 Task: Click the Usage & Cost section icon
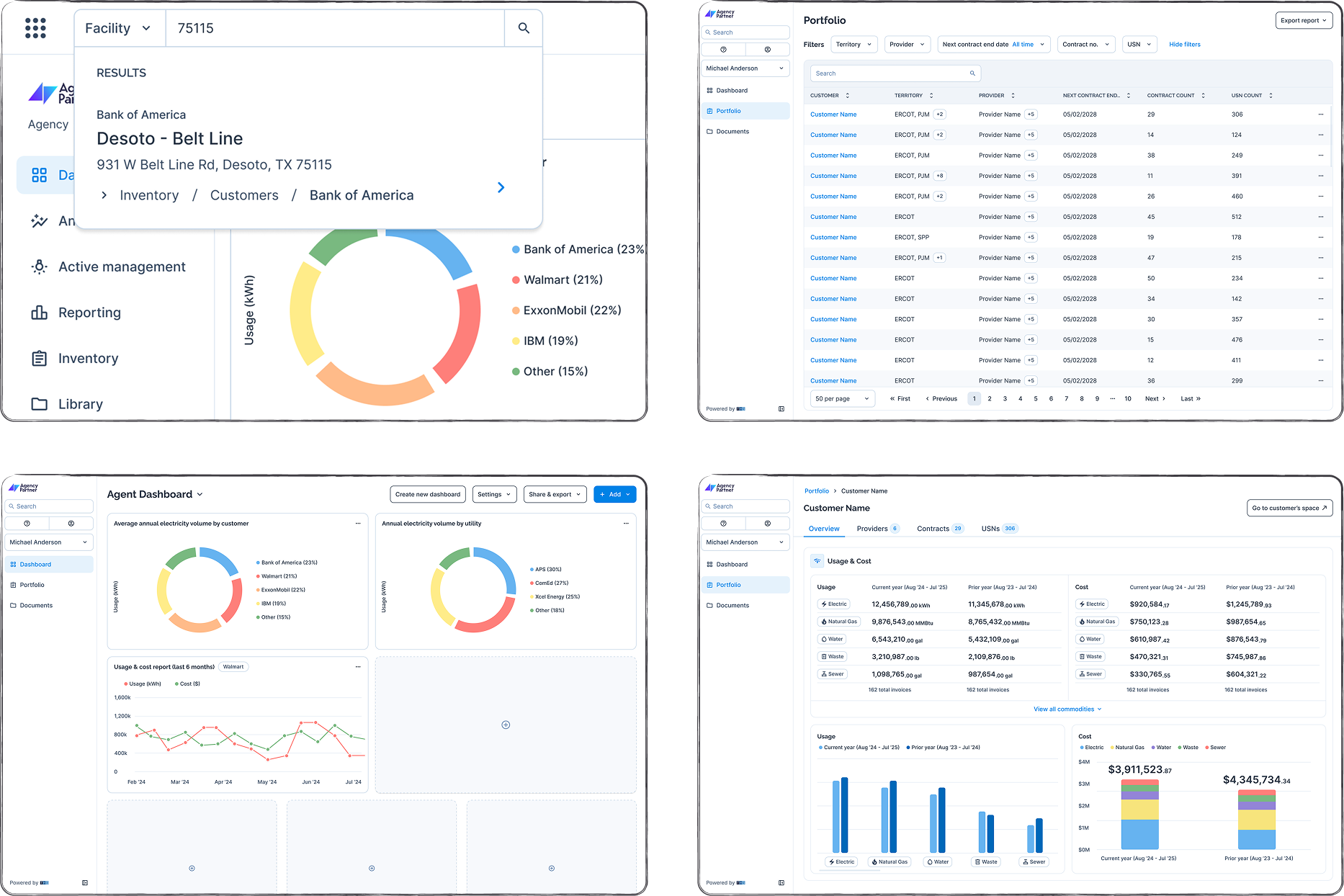pos(817,561)
